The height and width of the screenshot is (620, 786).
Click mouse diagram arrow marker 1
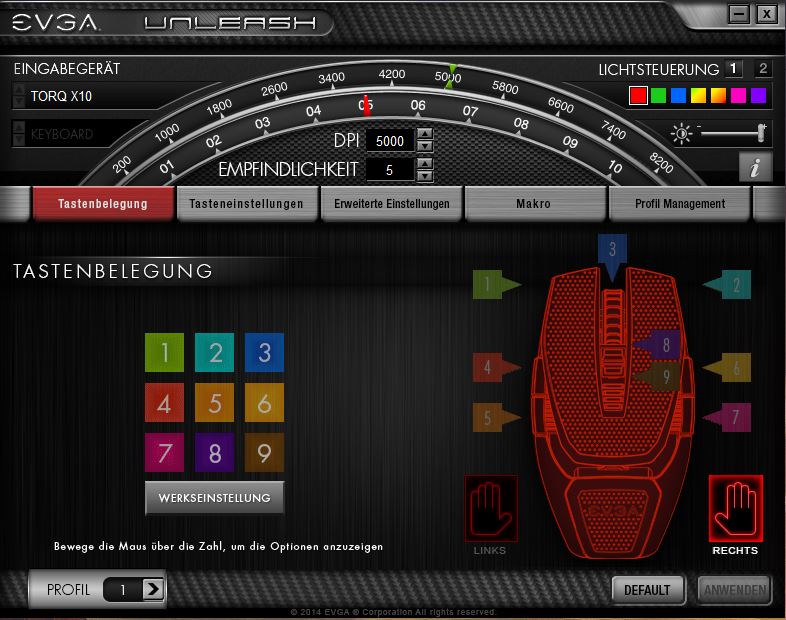(496, 285)
